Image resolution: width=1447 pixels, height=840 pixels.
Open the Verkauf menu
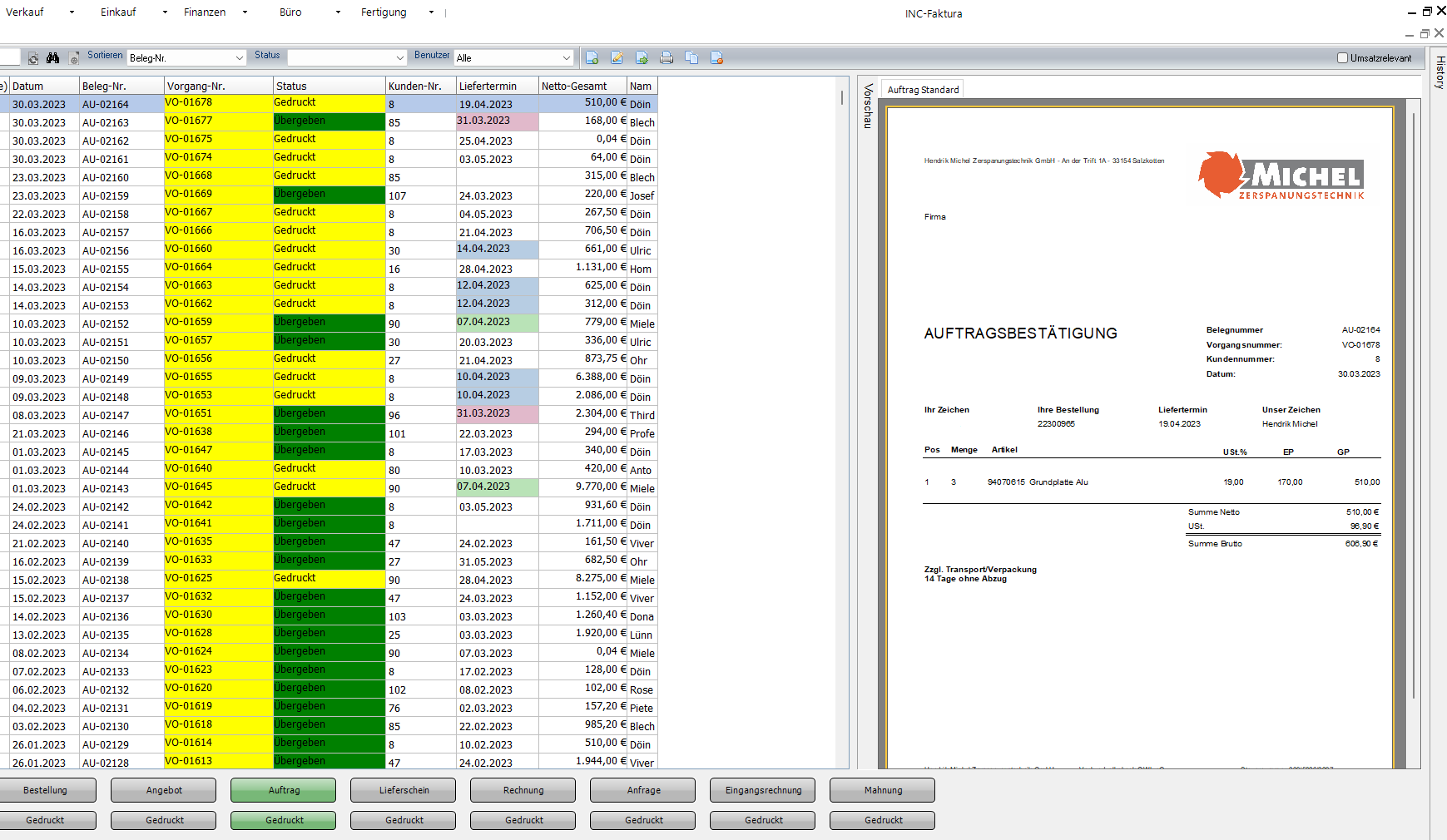coord(25,12)
